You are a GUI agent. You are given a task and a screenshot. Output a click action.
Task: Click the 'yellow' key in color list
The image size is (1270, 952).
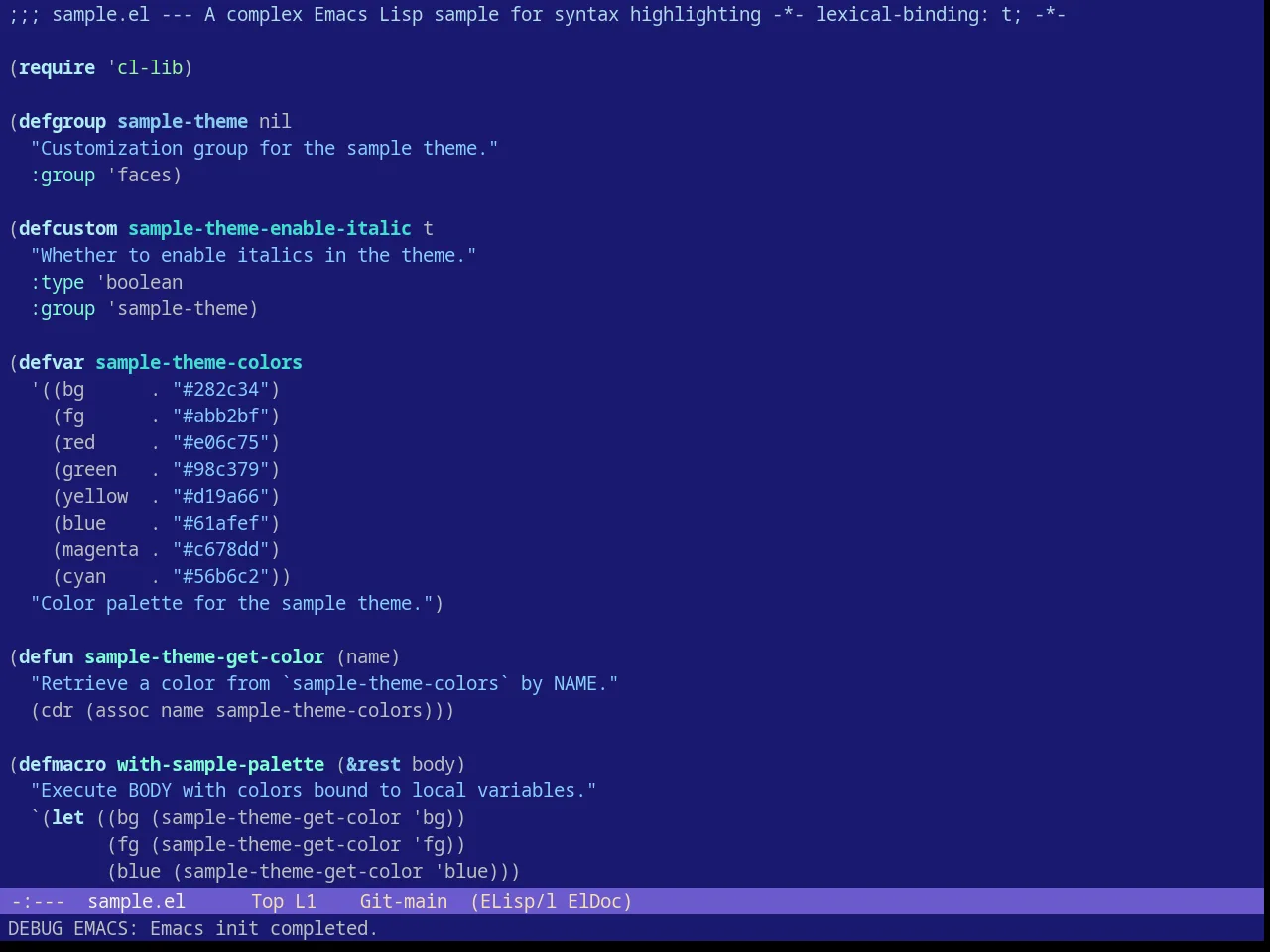(95, 496)
